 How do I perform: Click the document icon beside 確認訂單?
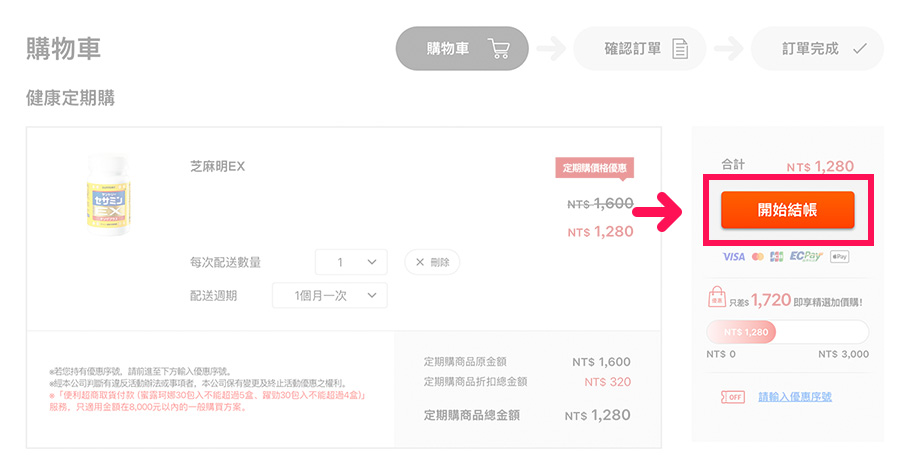tap(680, 49)
